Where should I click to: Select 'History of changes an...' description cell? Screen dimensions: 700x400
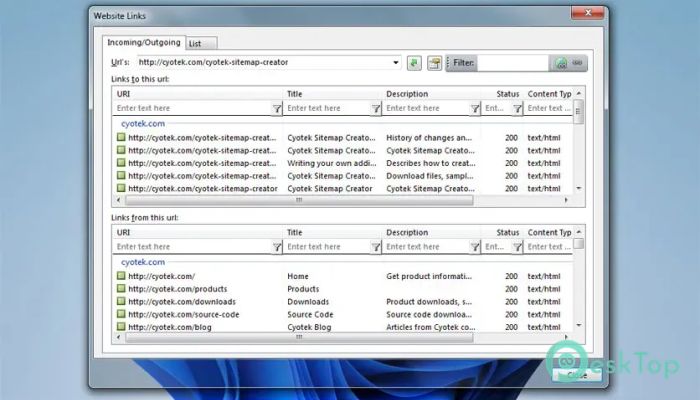(x=429, y=138)
